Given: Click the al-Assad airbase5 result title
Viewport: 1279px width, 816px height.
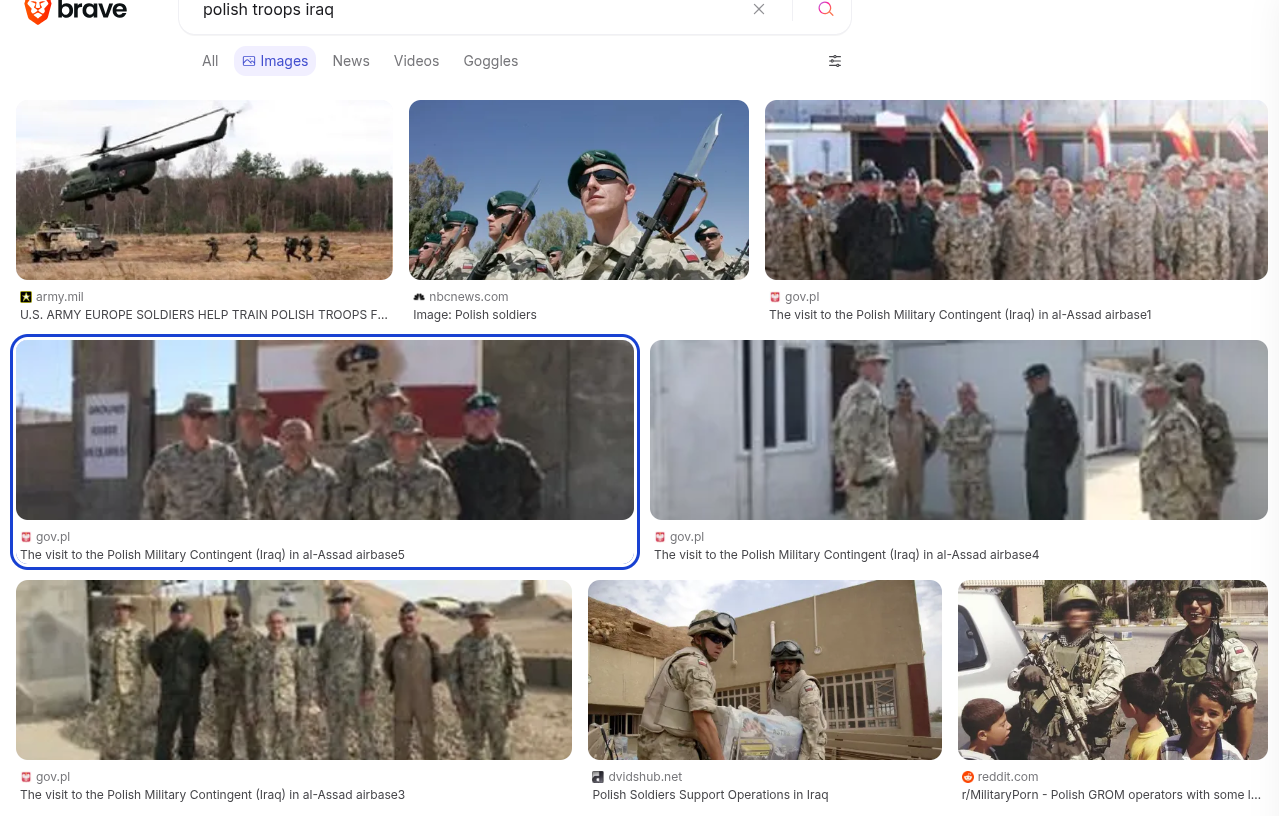Looking at the screenshot, I should point(212,555).
